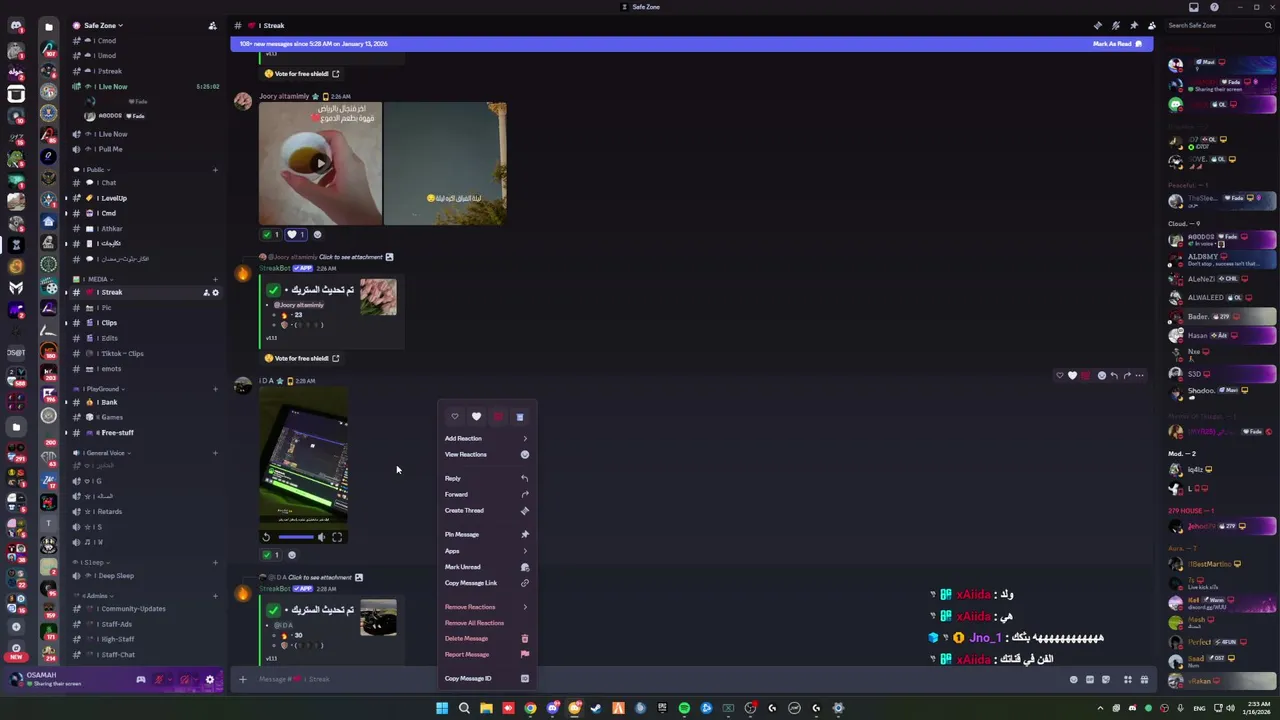Image resolution: width=1280 pixels, height=720 pixels.
Task: Click the Forward arrow on message hover toolbar
Action: (1127, 376)
